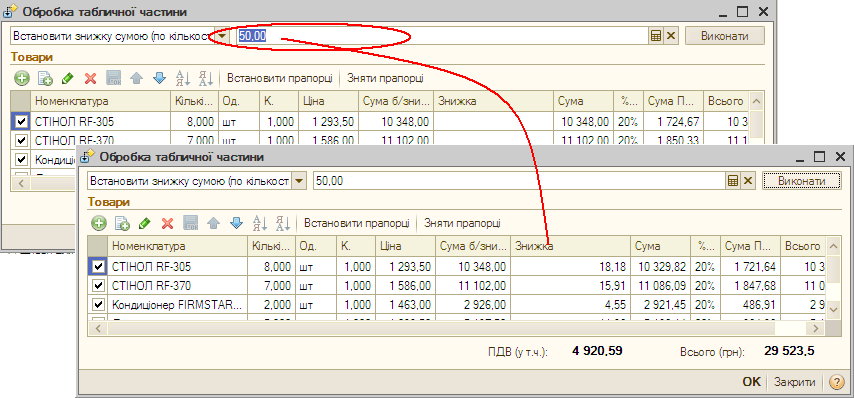Click Номенклатура column header in front window
854x398 pixels.
(178, 247)
